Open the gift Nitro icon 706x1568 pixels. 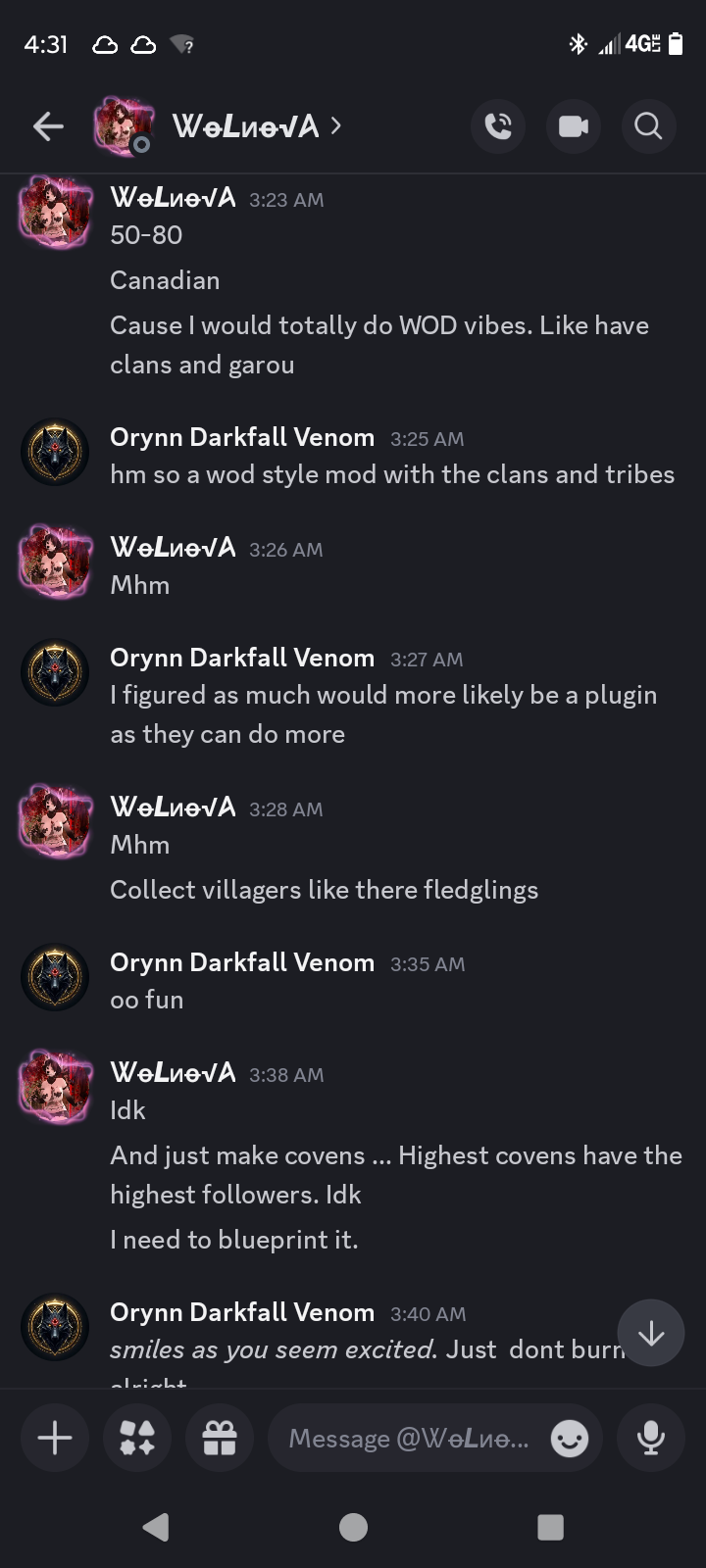click(220, 1438)
